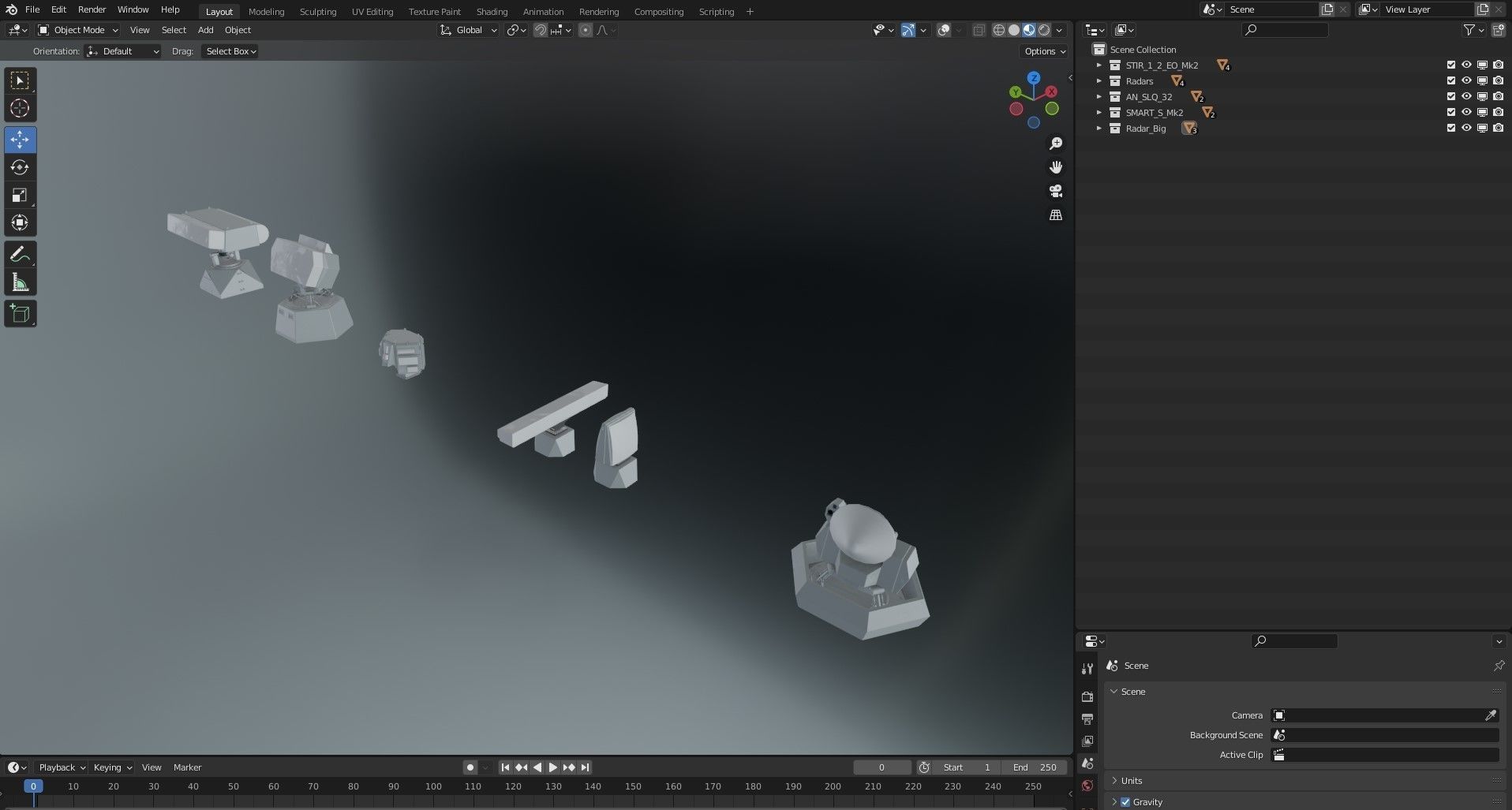Open the viewport Options popover
Screen dimensions: 1512x810
tap(1044, 51)
